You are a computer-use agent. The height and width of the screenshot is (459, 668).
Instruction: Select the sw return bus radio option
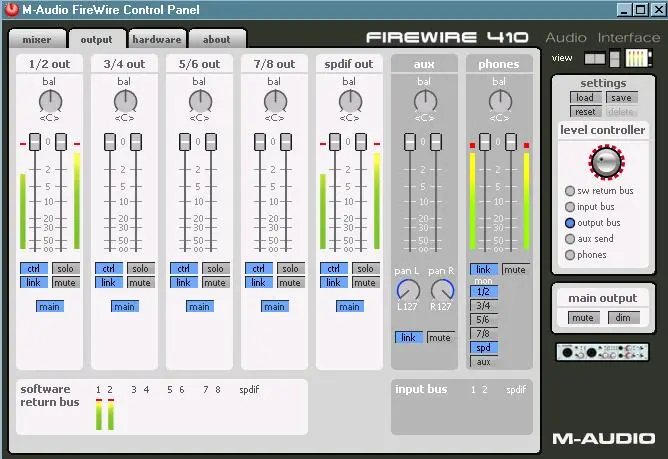point(570,191)
